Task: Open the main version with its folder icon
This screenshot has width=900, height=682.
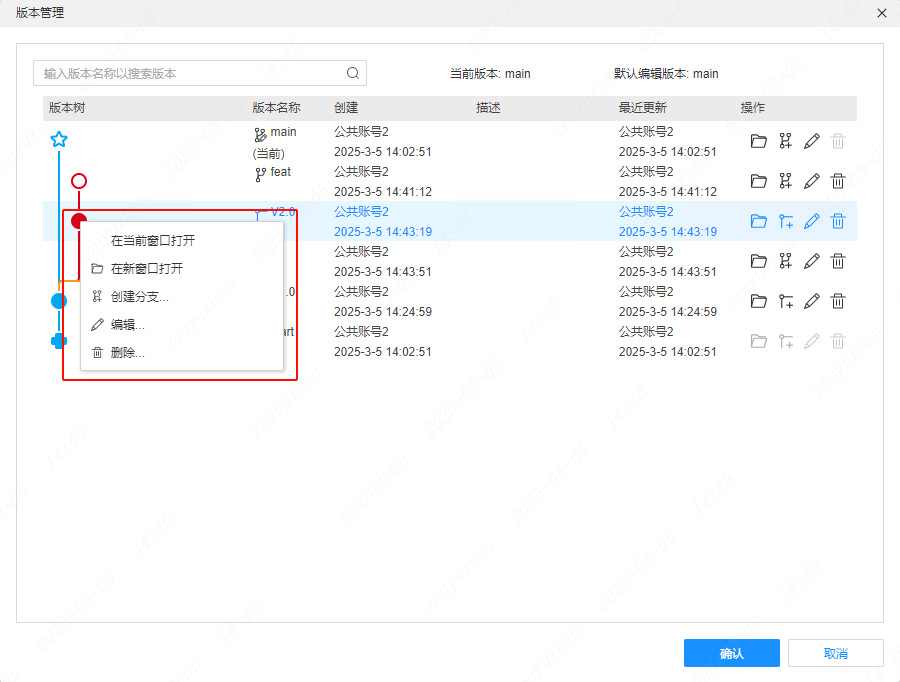Action: tap(759, 140)
